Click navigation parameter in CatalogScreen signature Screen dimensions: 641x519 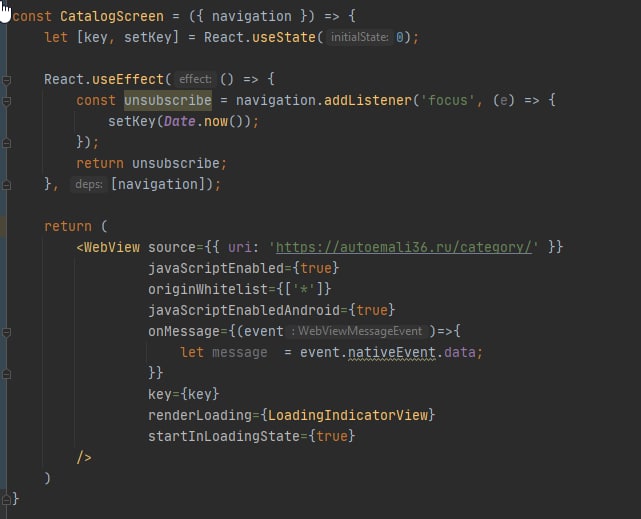pos(252,16)
